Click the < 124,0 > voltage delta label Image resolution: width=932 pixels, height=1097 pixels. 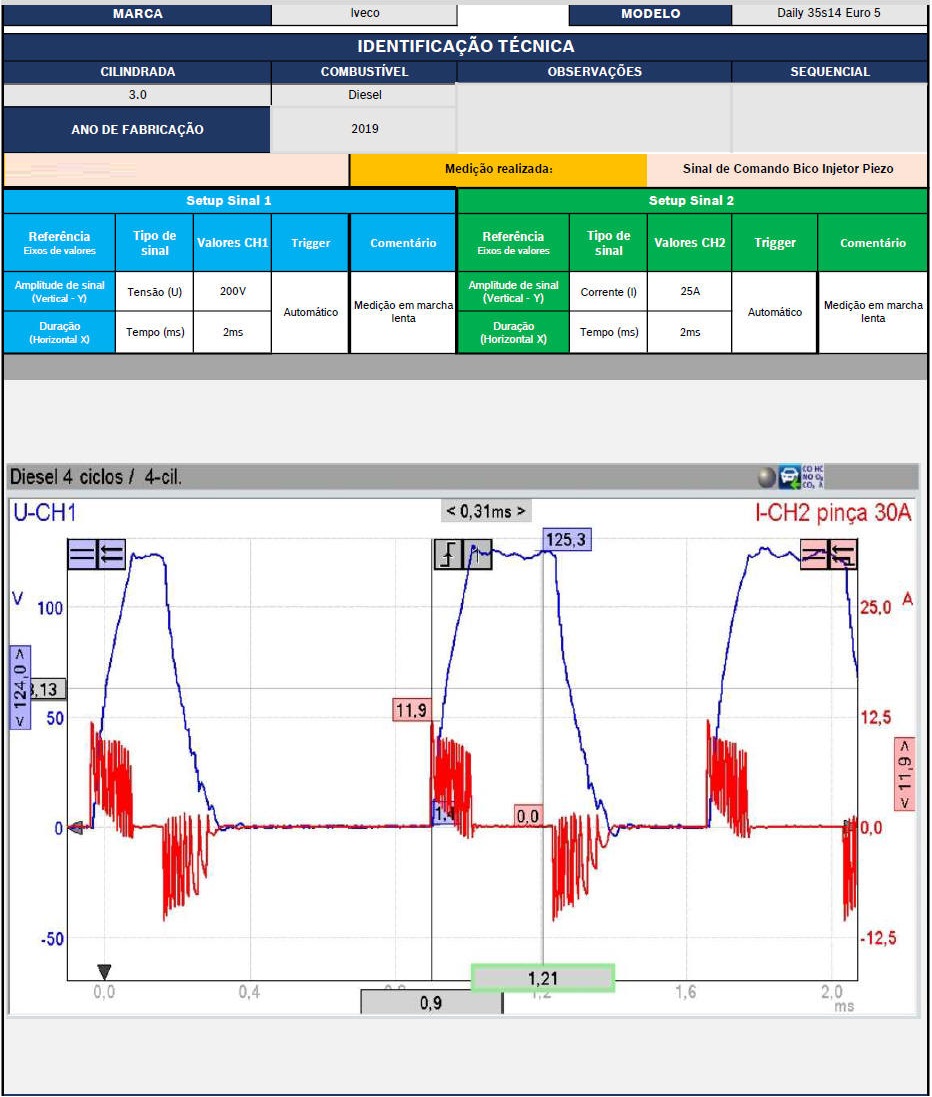point(20,686)
